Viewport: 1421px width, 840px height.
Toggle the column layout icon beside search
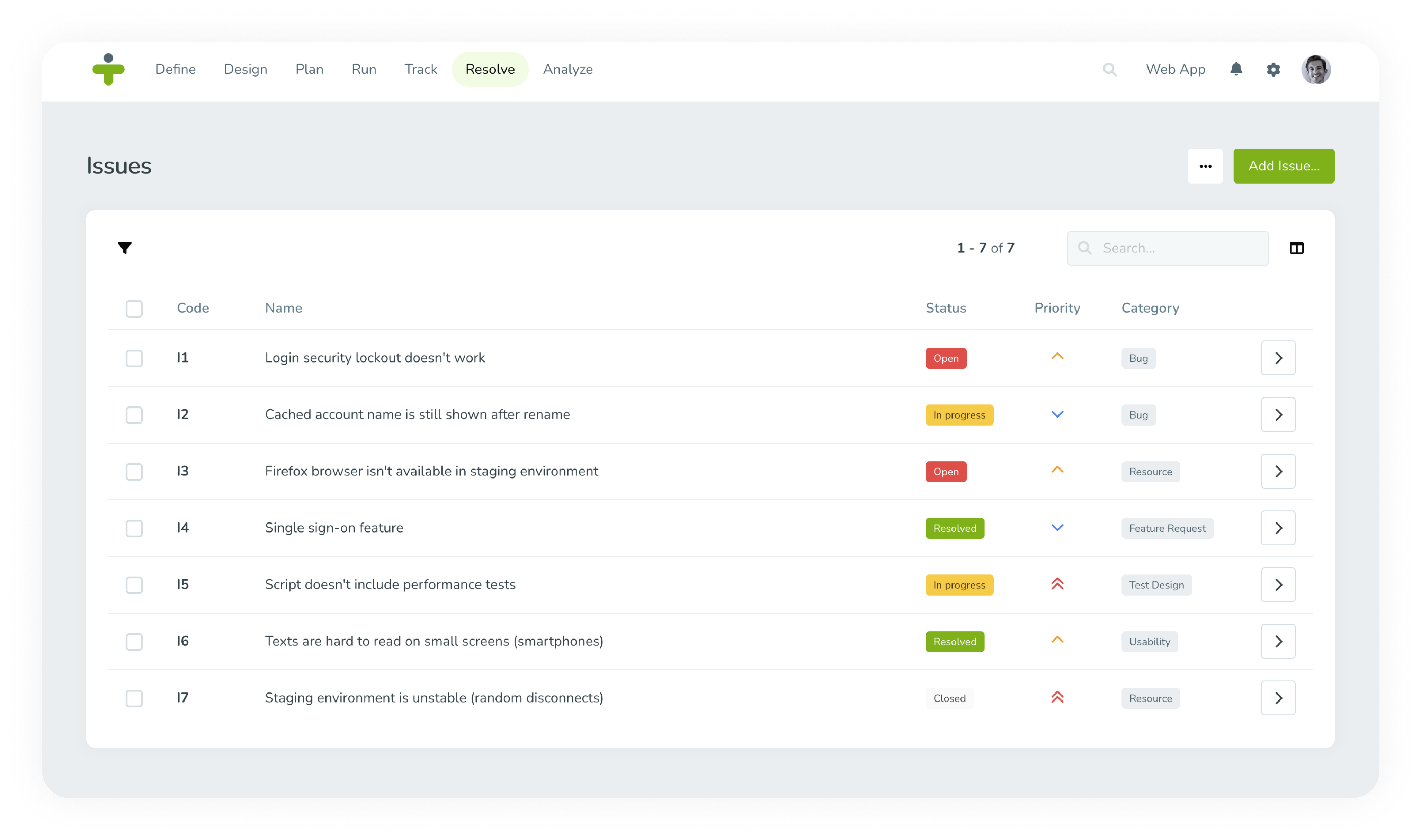pyautogui.click(x=1296, y=248)
